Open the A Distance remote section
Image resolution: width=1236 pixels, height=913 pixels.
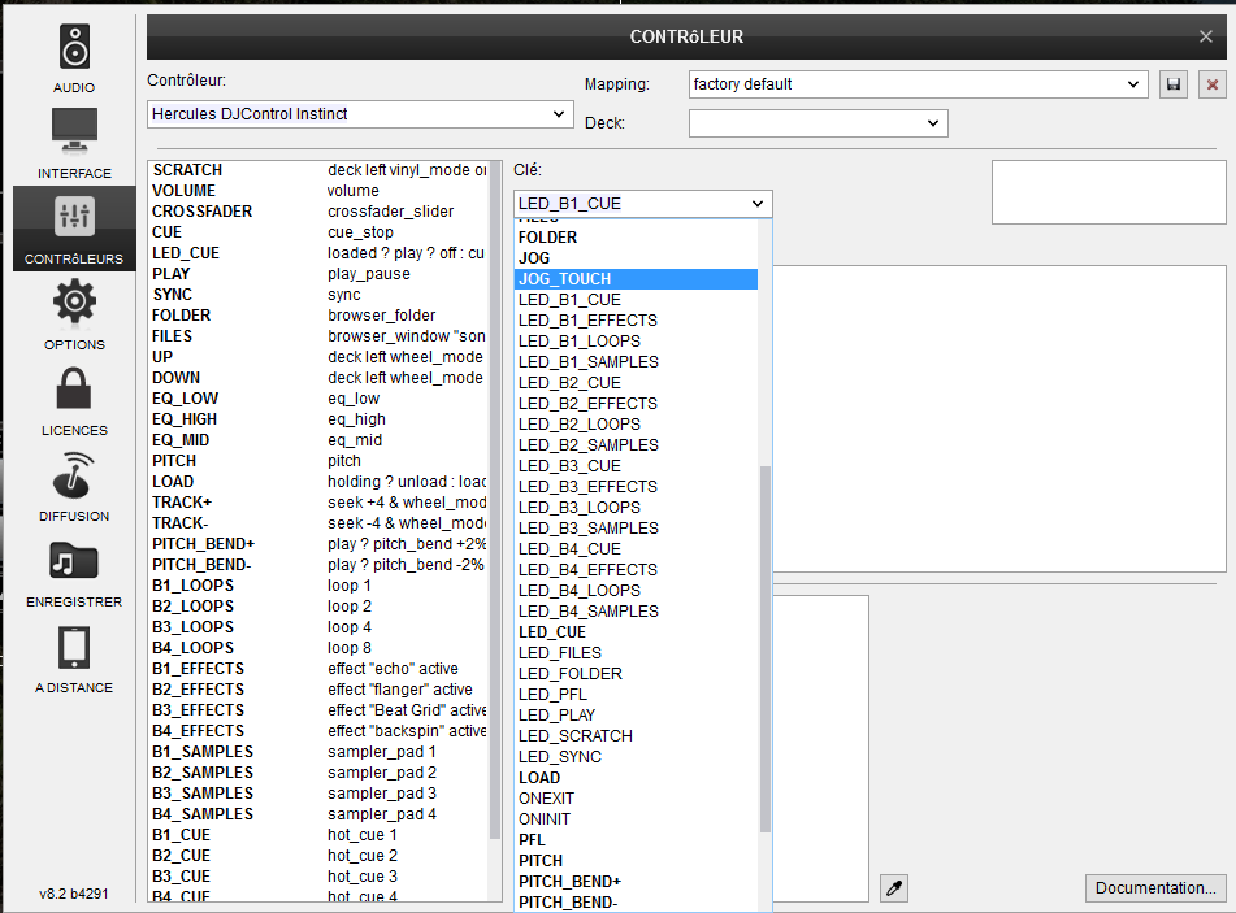74,658
